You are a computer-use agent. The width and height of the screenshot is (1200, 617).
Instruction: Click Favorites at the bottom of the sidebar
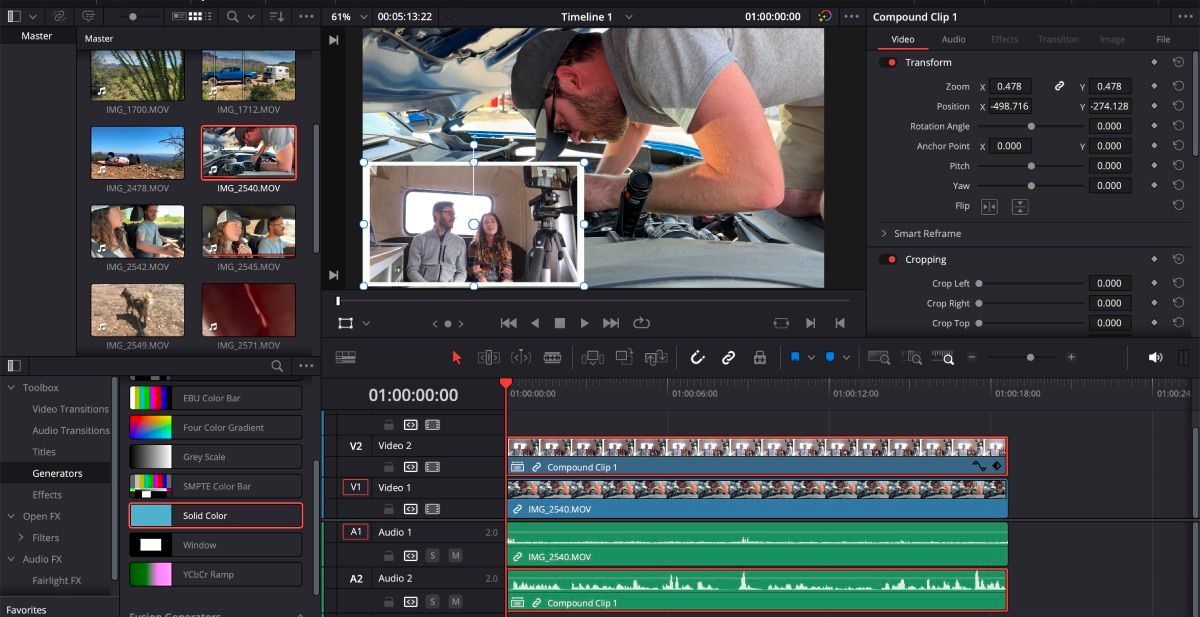(25, 609)
